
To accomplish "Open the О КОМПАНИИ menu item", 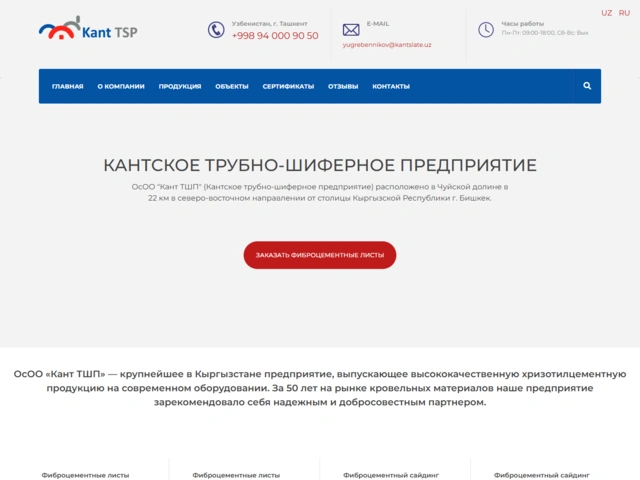I will click(x=121, y=87).
